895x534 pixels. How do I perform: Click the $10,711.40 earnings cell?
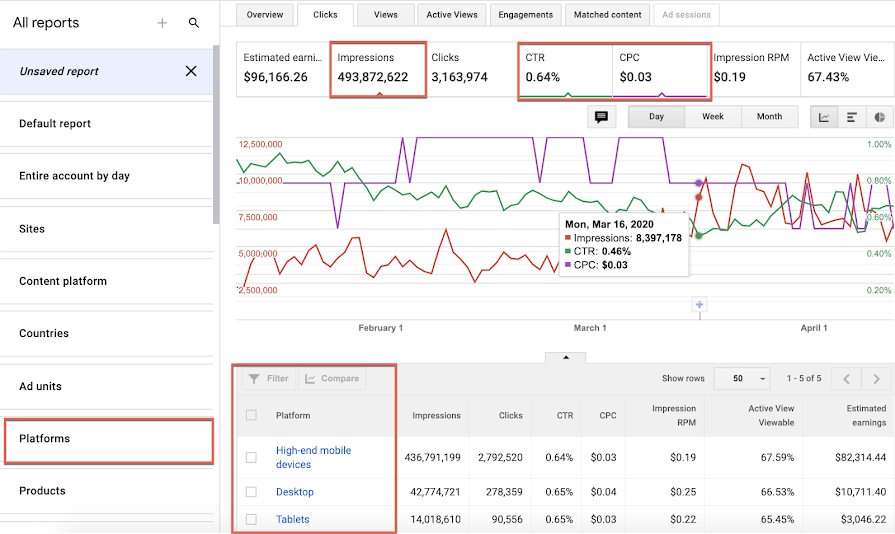click(x=860, y=492)
